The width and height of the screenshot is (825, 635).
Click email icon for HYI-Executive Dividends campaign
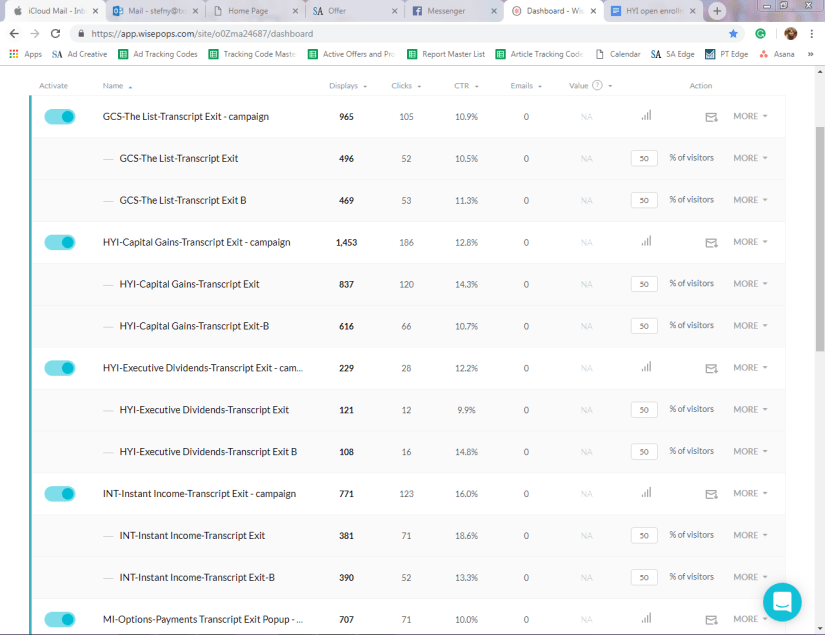pos(711,368)
